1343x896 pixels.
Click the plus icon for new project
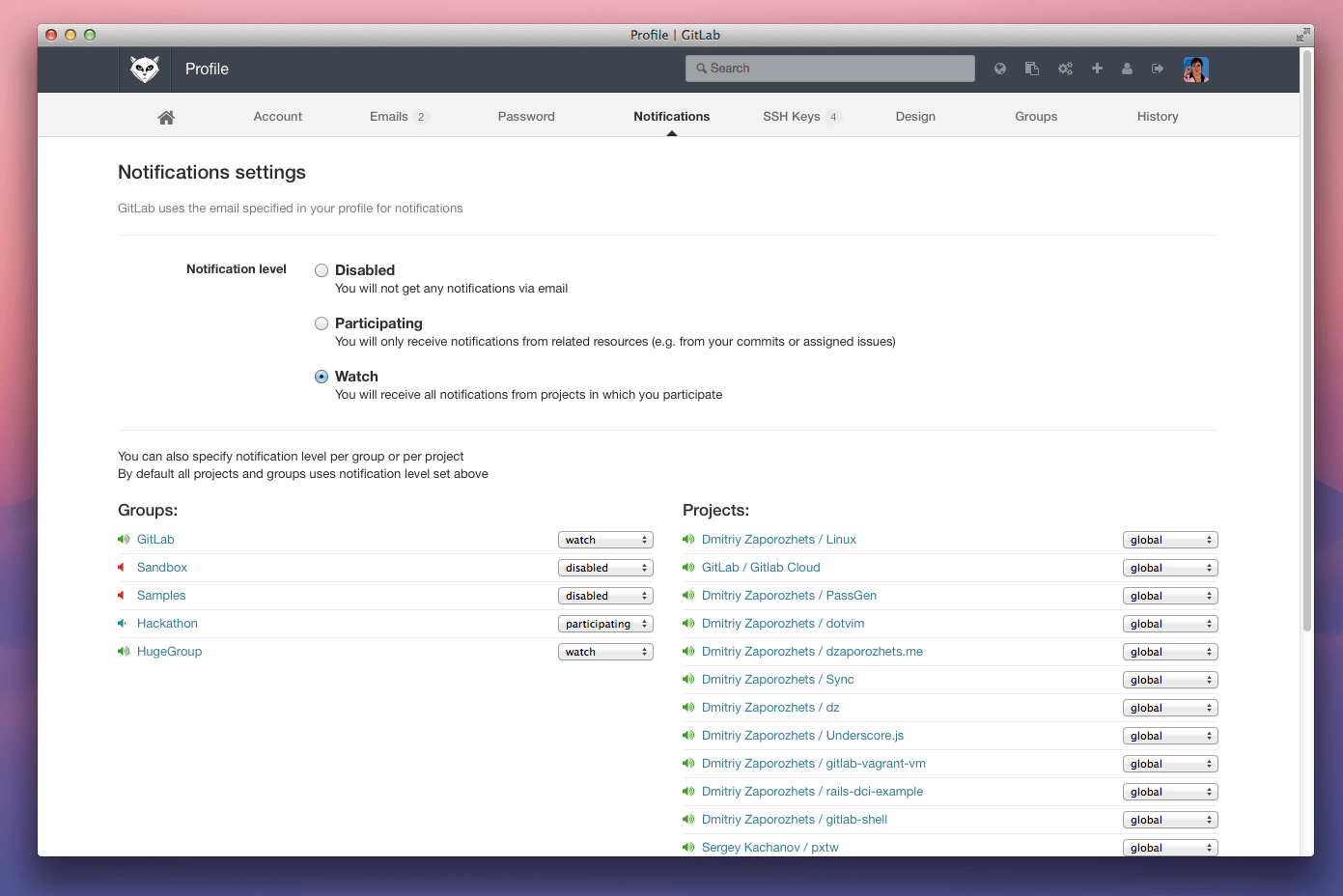point(1097,69)
